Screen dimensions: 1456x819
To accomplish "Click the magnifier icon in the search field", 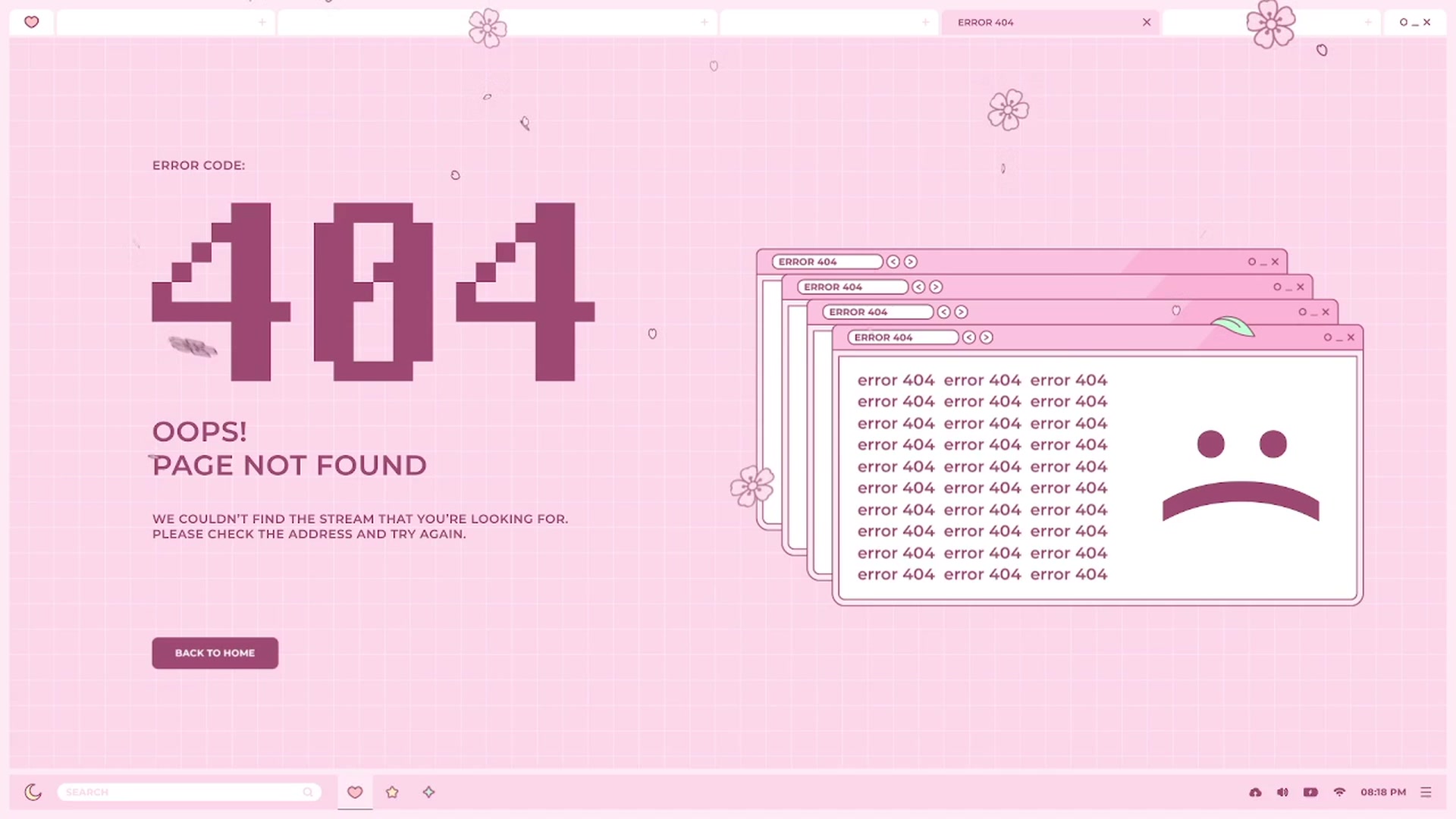I will (308, 792).
